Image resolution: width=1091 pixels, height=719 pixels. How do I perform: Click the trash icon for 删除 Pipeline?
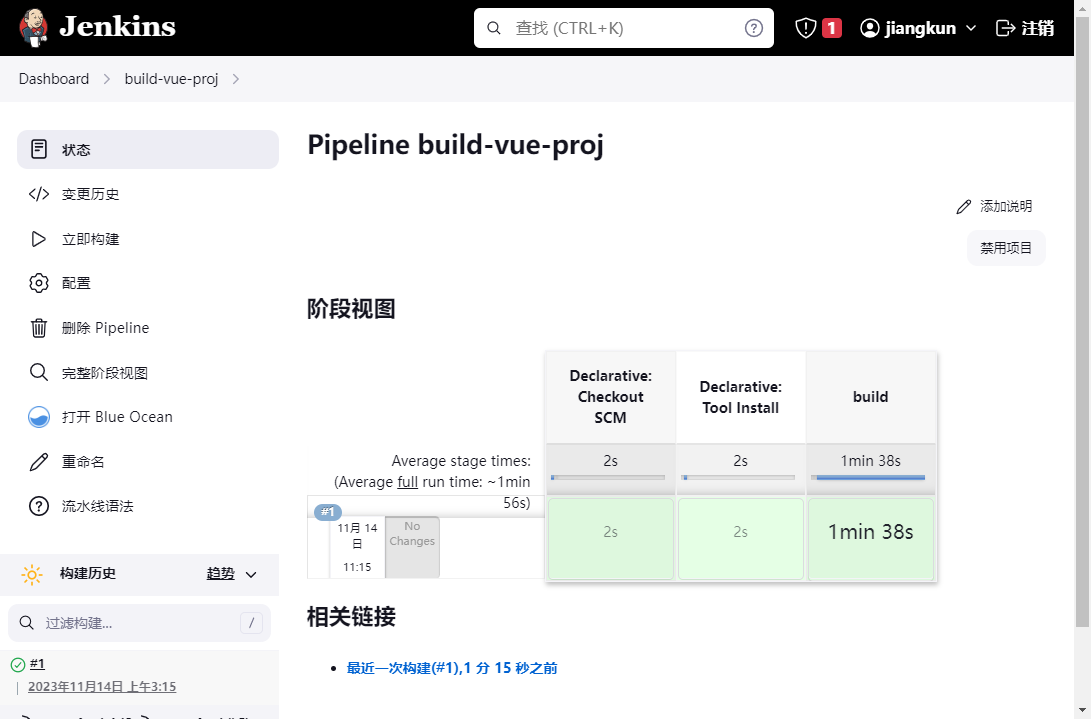39,328
